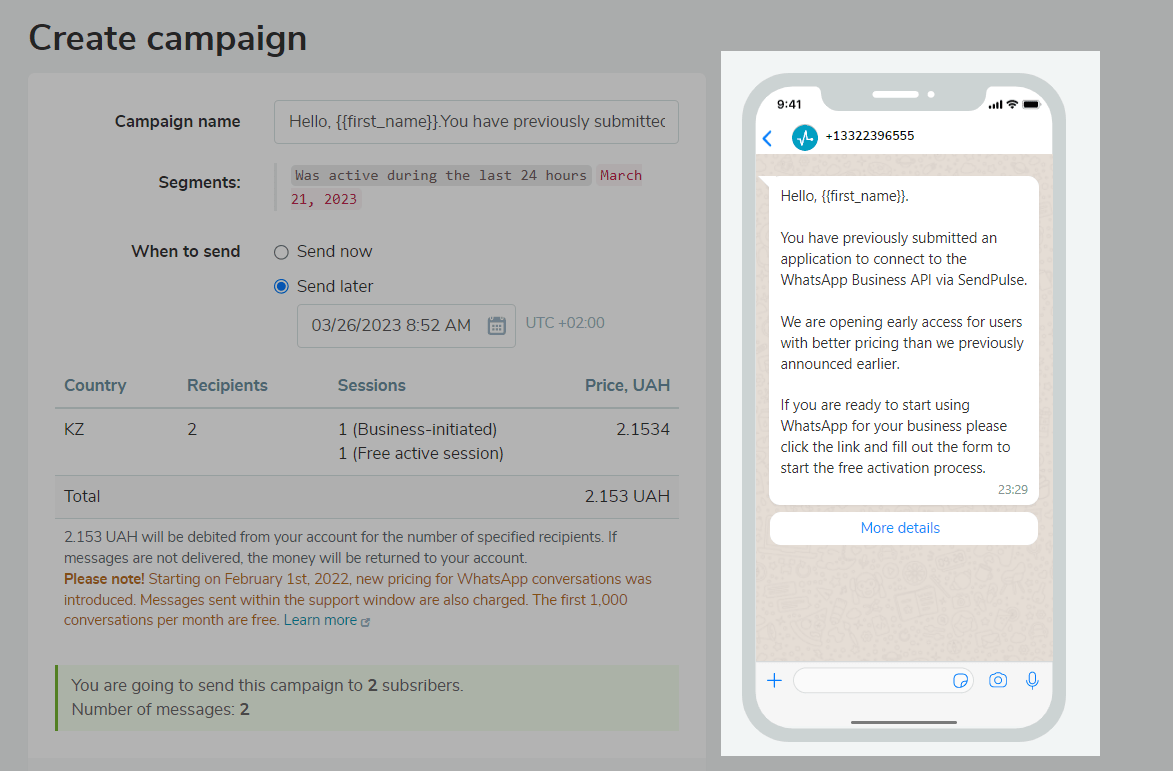Click the Campaign name text field
The image size is (1173, 771).
coord(476,122)
